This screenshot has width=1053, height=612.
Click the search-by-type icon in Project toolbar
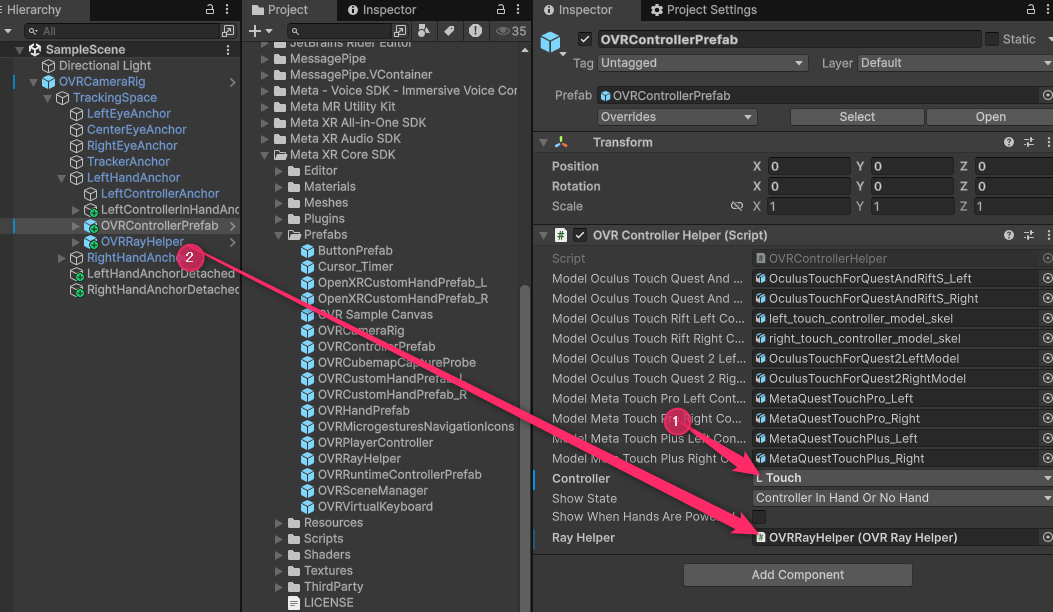click(424, 31)
